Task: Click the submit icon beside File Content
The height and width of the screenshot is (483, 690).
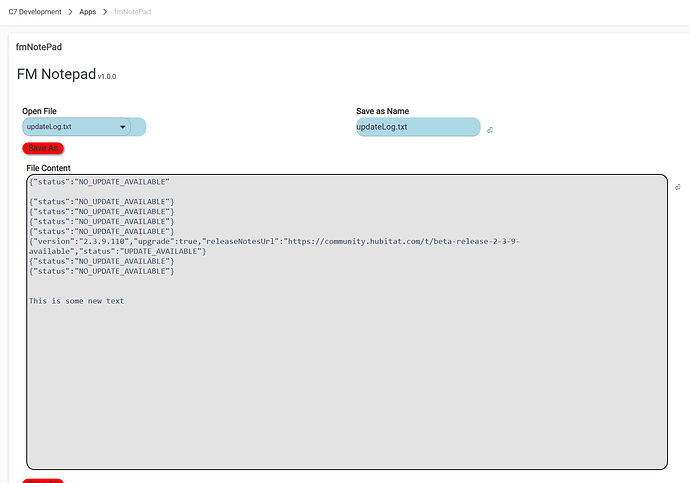Action: pos(678,187)
